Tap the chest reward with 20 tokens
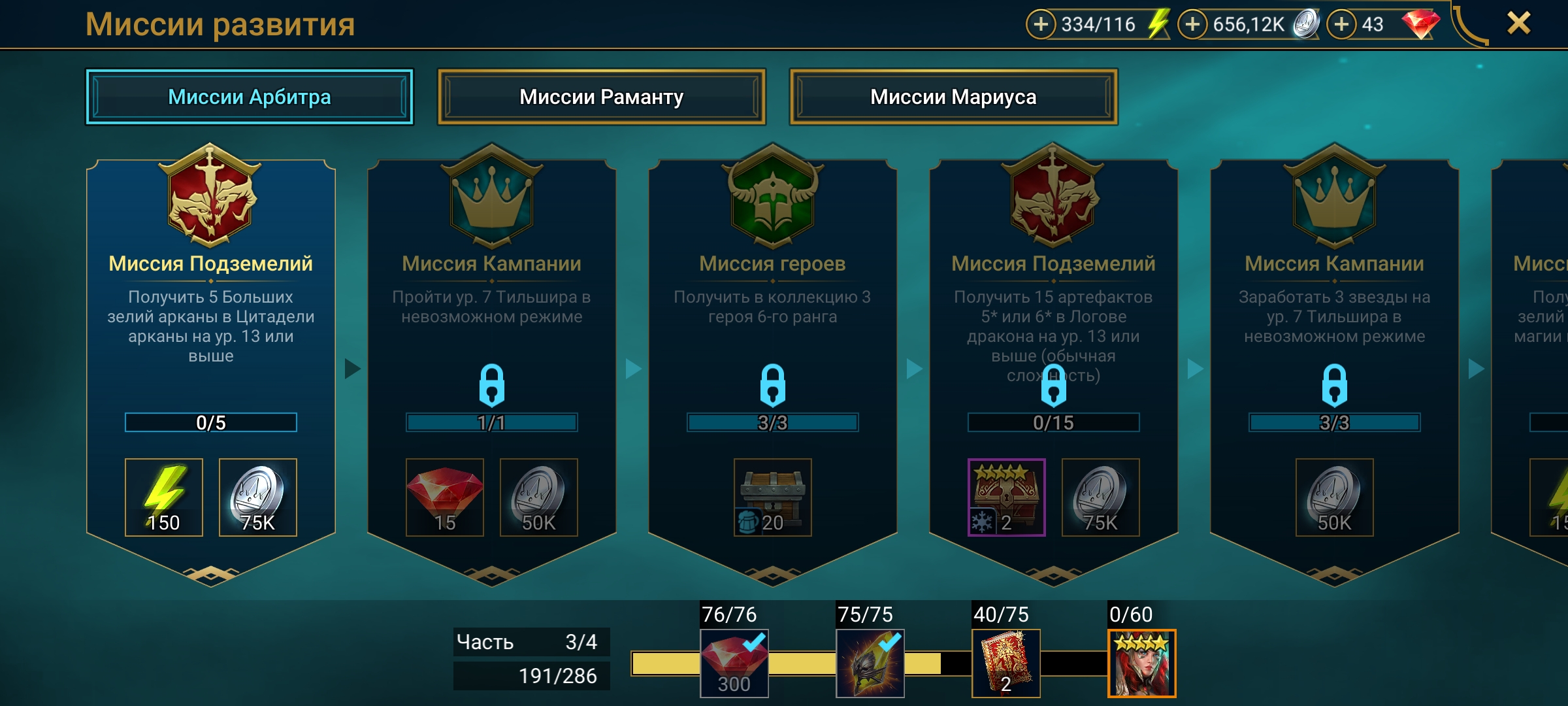 tap(773, 497)
